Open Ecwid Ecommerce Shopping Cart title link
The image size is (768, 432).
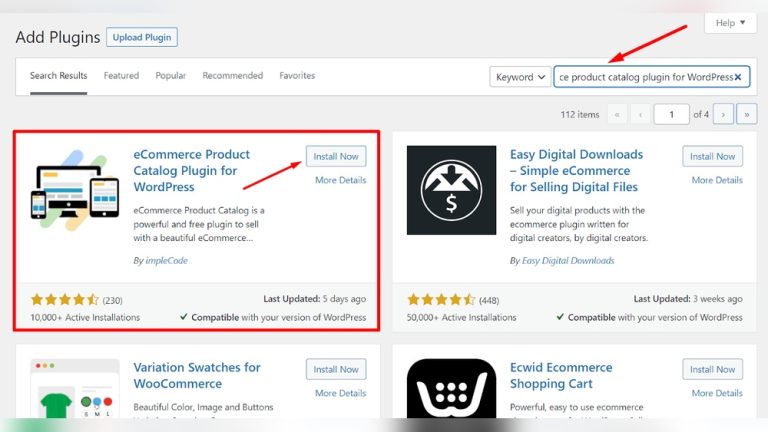(x=561, y=375)
